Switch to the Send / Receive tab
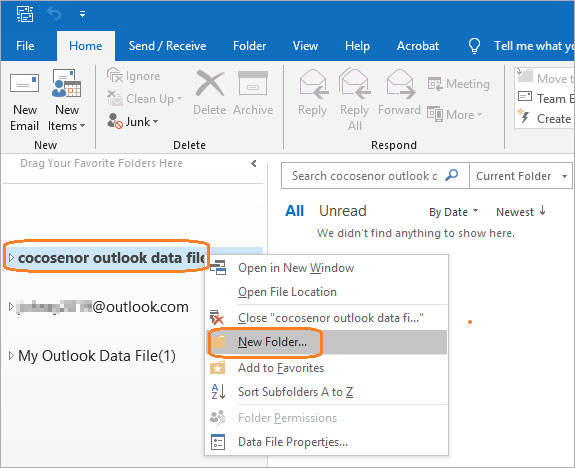Image resolution: width=575 pixels, height=468 pixels. pyautogui.click(x=168, y=46)
